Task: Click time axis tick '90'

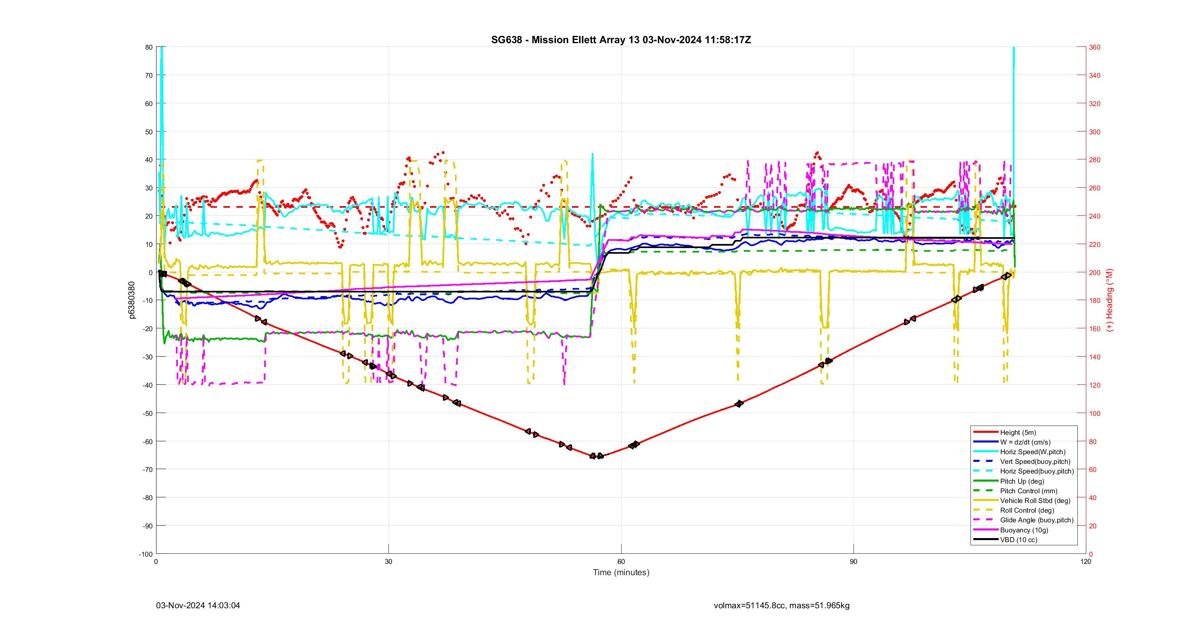Action: pos(853,561)
